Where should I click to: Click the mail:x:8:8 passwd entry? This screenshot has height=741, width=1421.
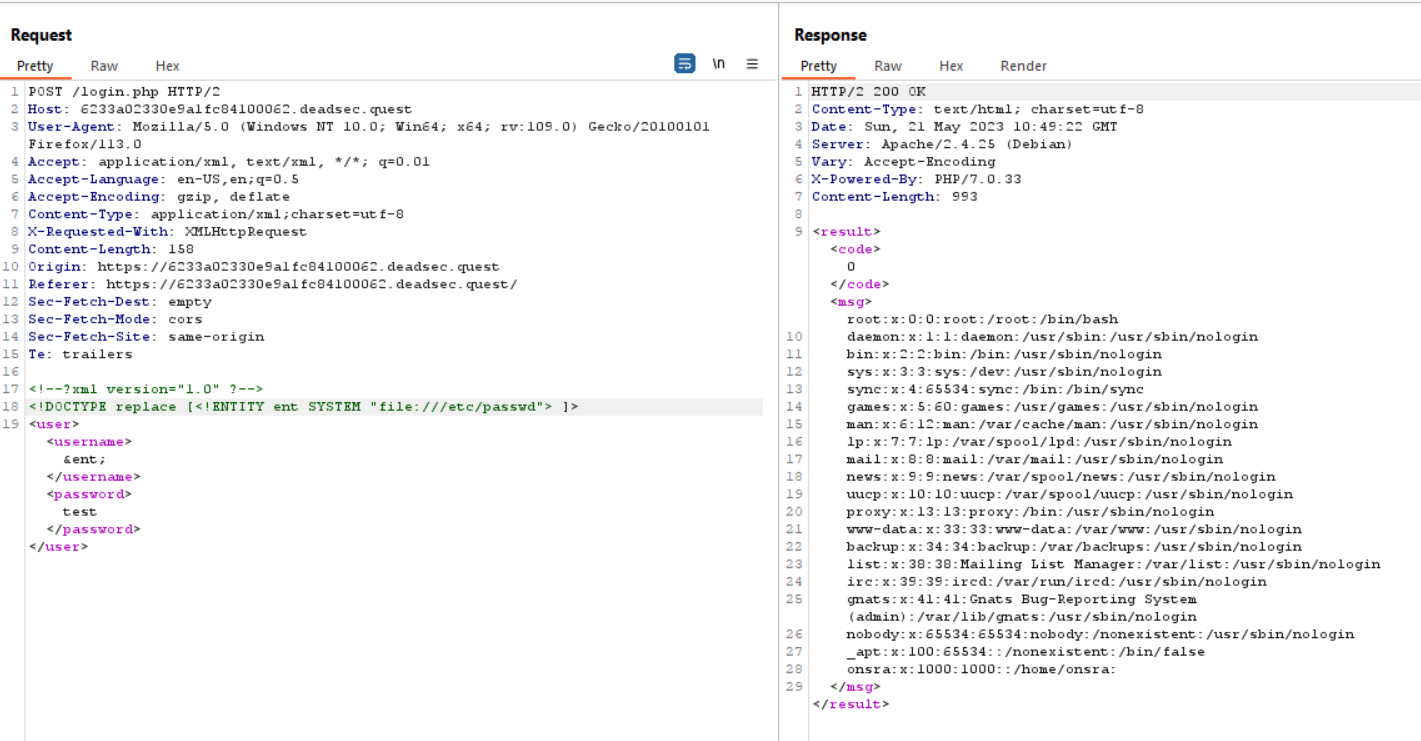(1035, 459)
